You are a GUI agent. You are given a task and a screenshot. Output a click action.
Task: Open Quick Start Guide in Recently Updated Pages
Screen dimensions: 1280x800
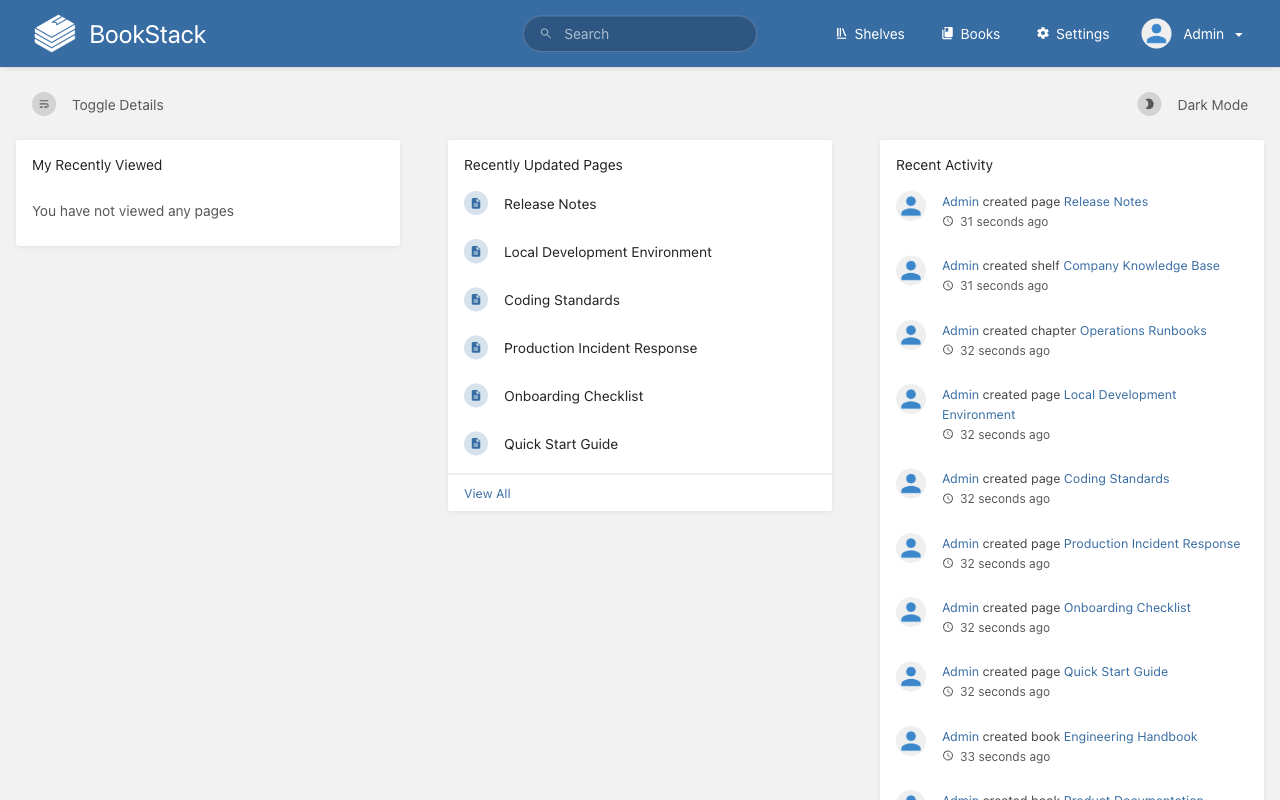pos(561,444)
